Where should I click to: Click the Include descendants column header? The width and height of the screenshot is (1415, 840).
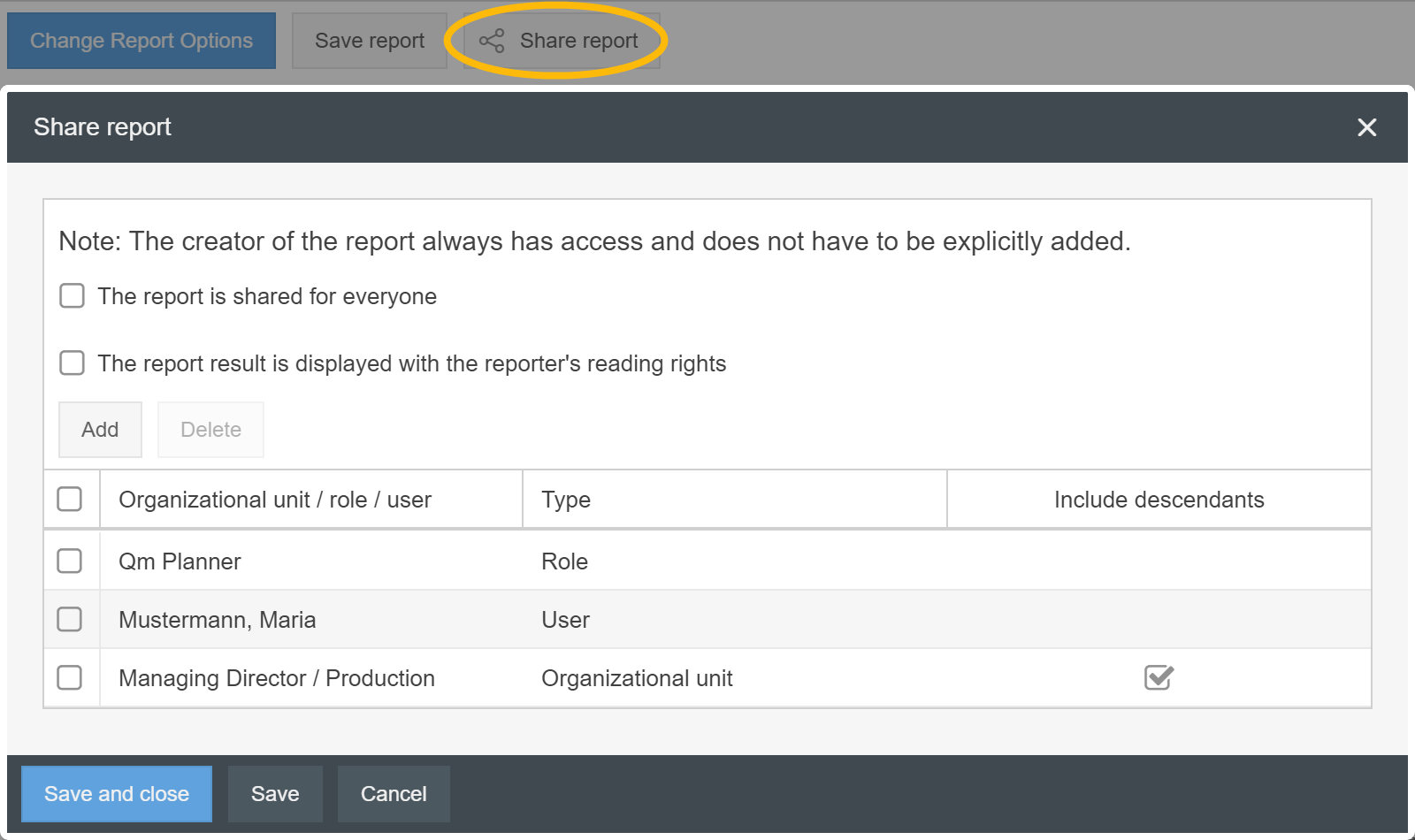1159,500
